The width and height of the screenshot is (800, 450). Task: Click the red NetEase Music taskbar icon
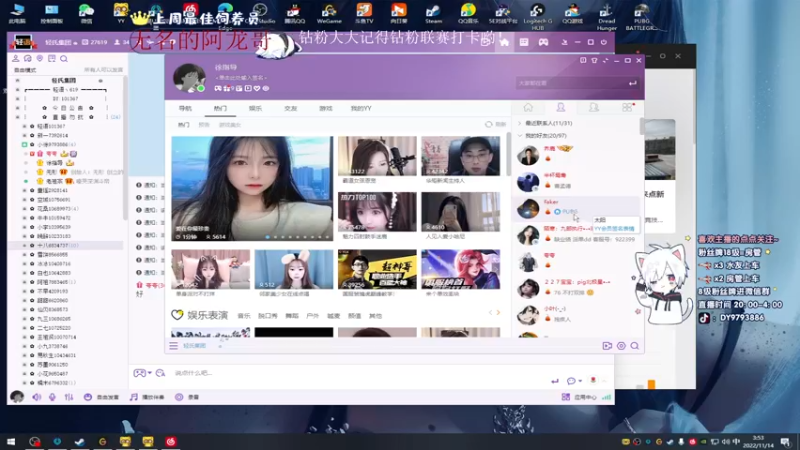pyautogui.click(x=170, y=441)
